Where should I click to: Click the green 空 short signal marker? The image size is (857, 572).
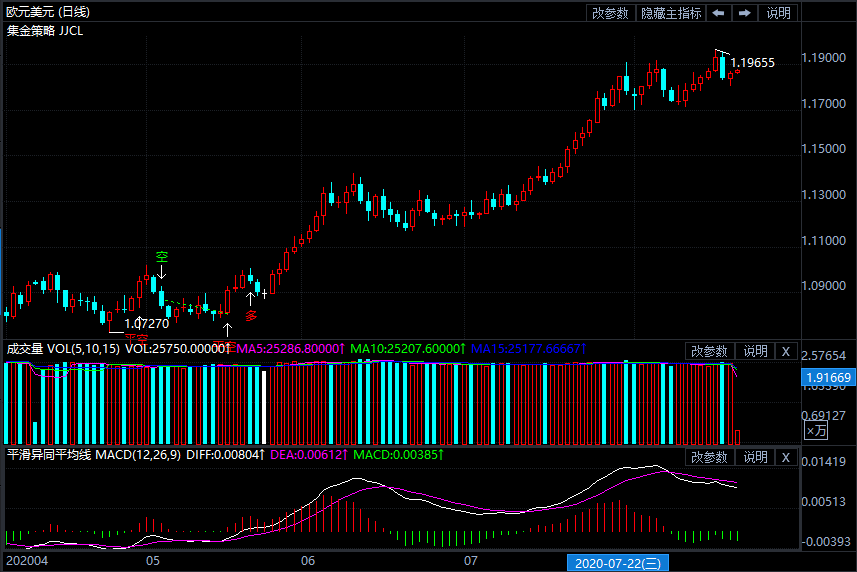(x=161, y=257)
